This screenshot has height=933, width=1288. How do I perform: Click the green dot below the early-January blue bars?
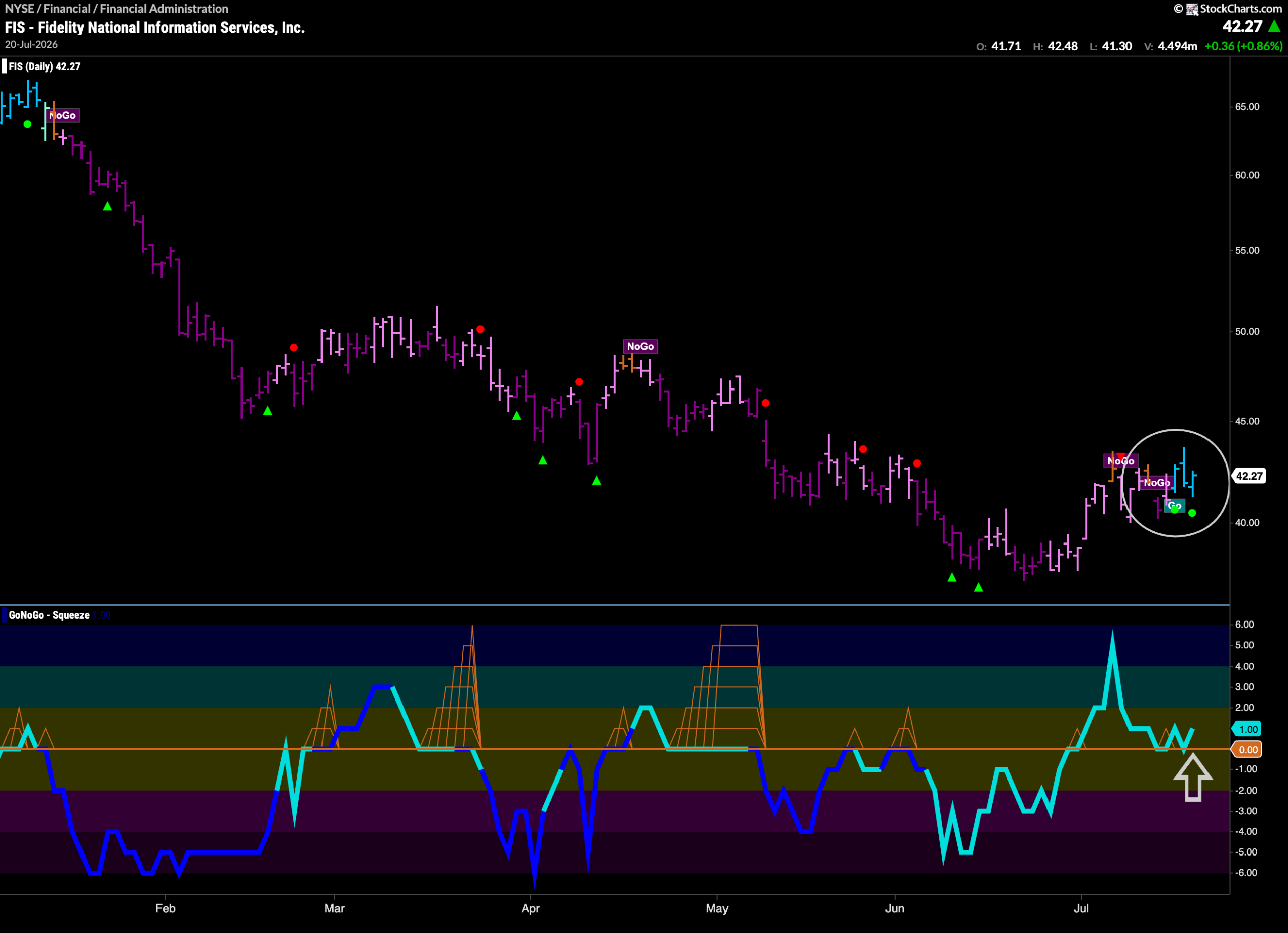(27, 124)
